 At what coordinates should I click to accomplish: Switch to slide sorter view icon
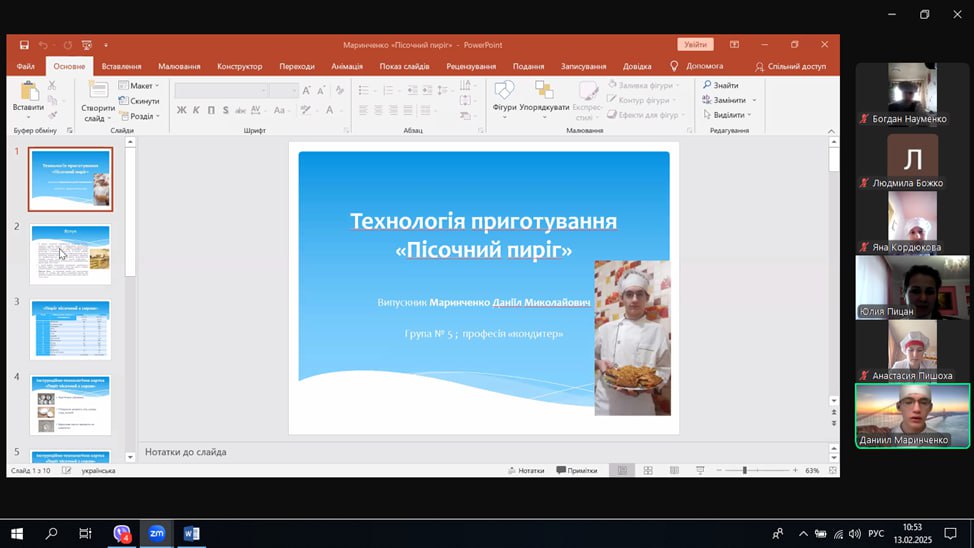point(648,470)
